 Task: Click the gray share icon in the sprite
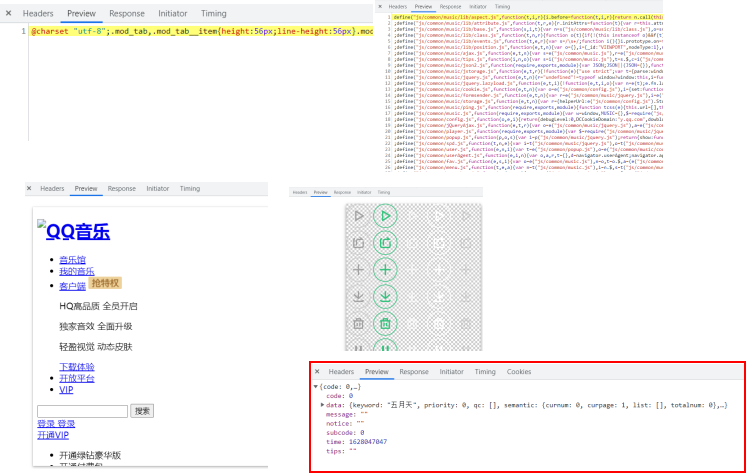359,243
